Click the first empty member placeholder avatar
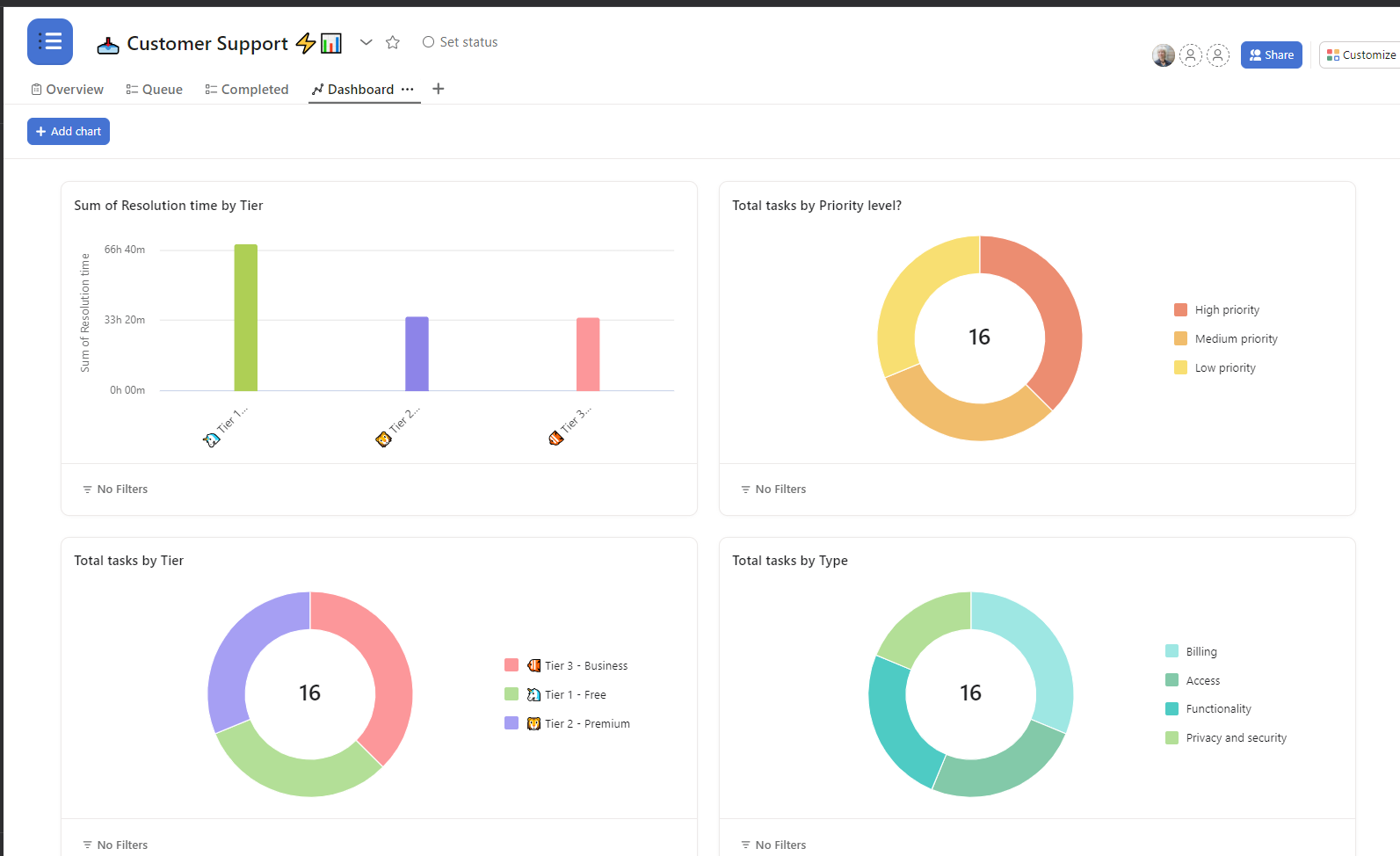Image resolution: width=1400 pixels, height=856 pixels. (x=1190, y=55)
